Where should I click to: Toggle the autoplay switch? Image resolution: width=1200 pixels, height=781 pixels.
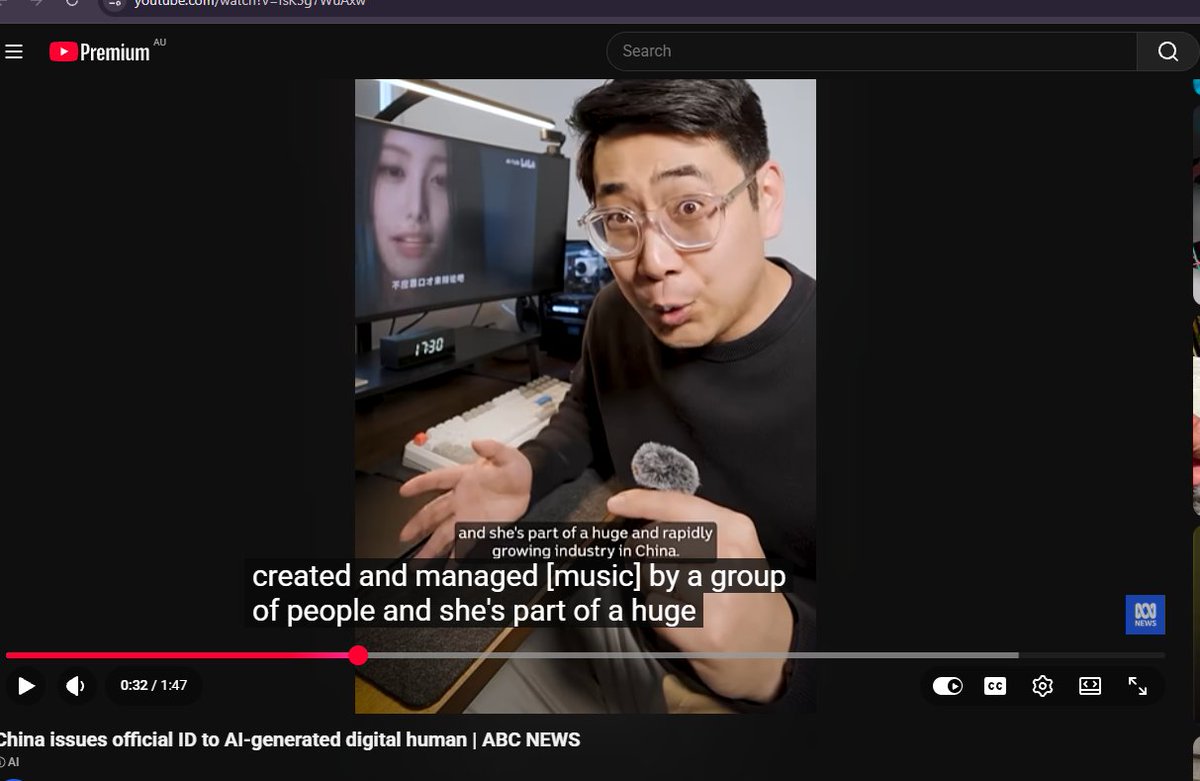[947, 686]
